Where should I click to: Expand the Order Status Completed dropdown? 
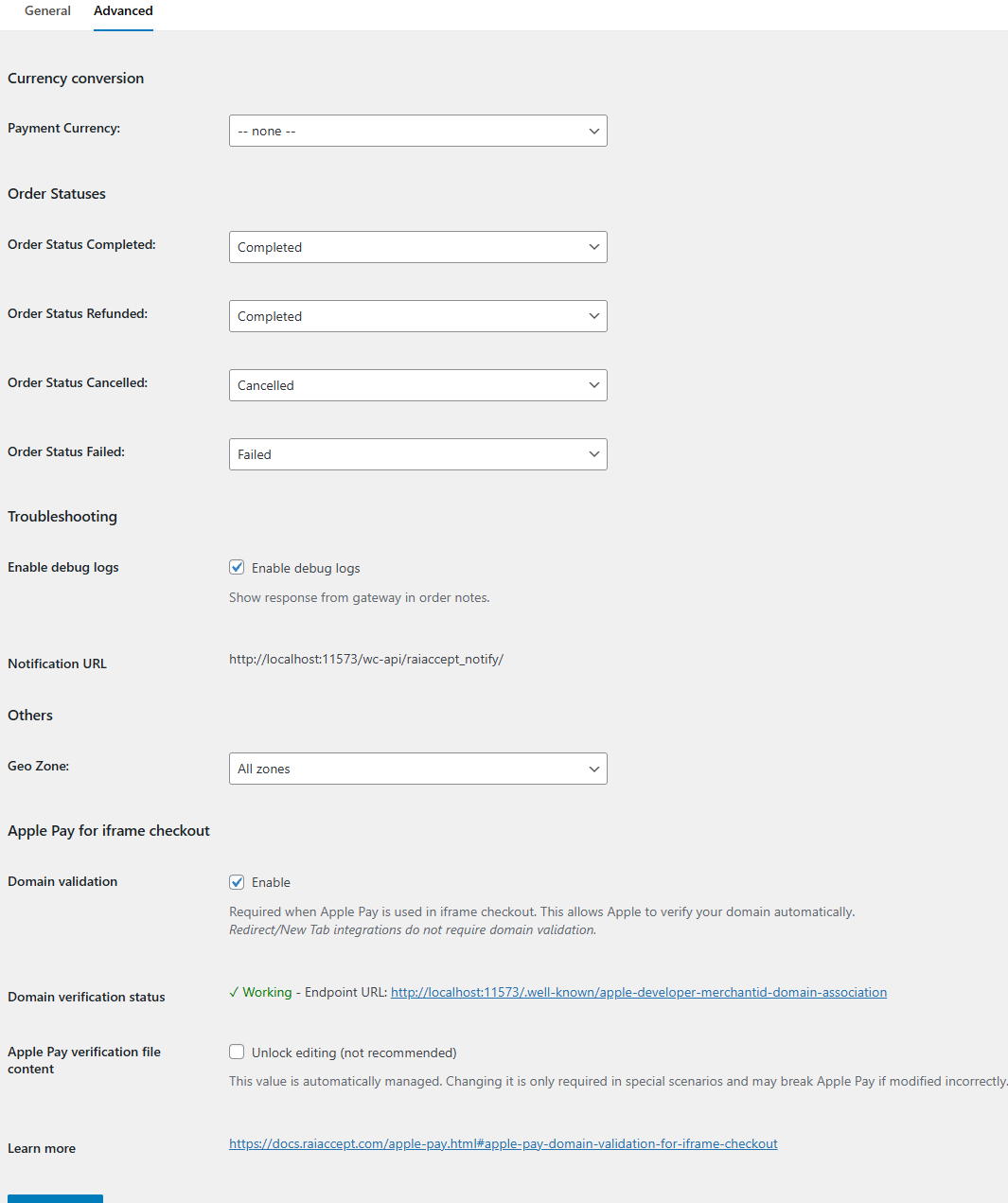(x=417, y=247)
